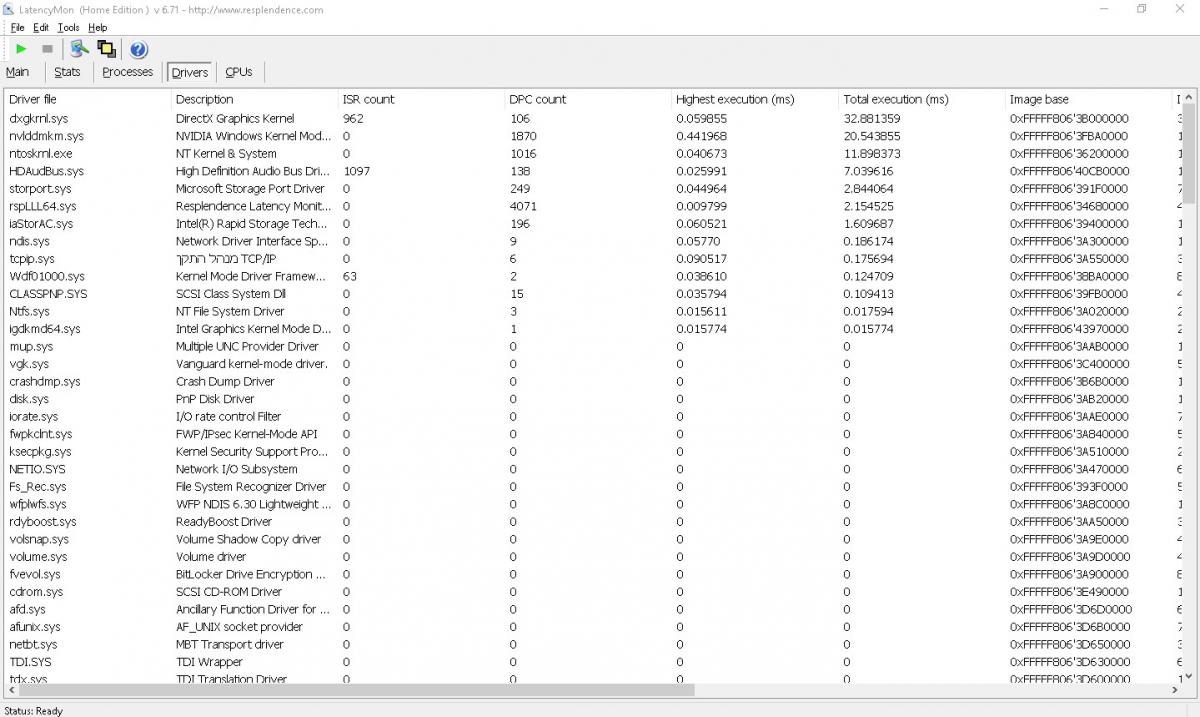Open the Edit menu
This screenshot has height=717, width=1200.
click(41, 27)
